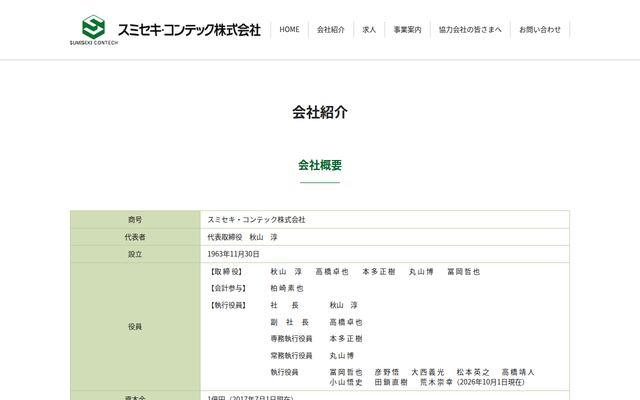
Task: Click the 設立 table header cell
Action: click(135, 254)
